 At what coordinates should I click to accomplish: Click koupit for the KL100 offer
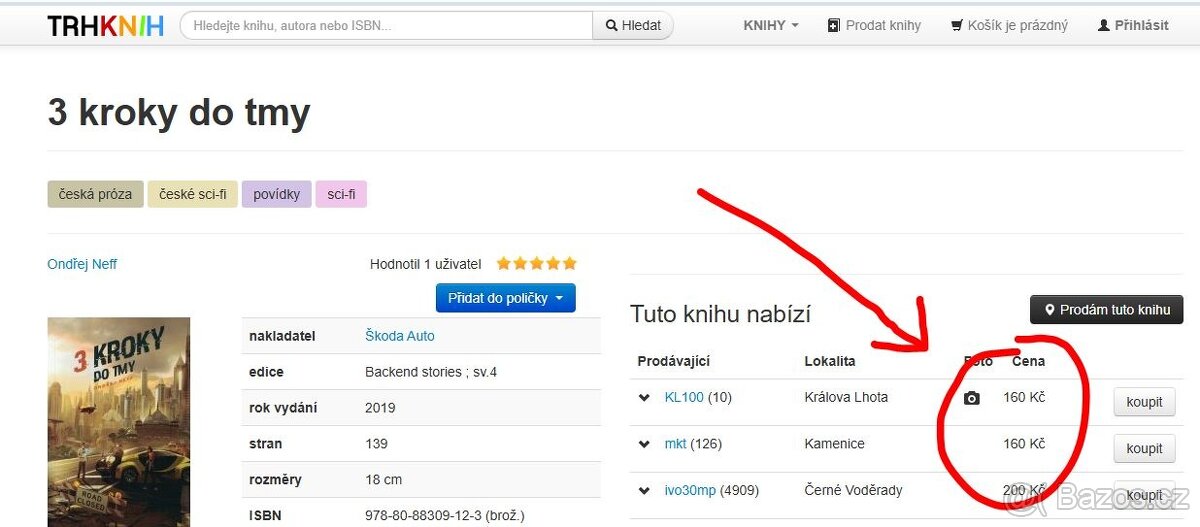1144,402
